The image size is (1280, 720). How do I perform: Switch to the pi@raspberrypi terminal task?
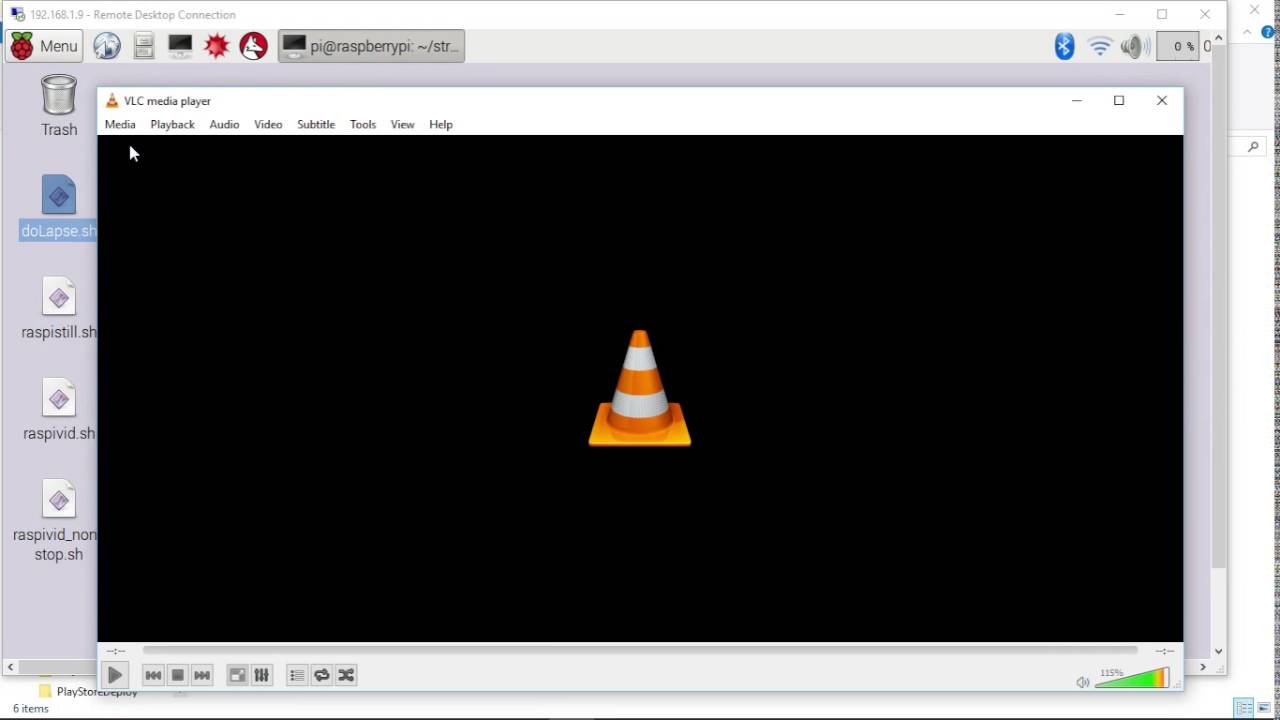tap(371, 46)
